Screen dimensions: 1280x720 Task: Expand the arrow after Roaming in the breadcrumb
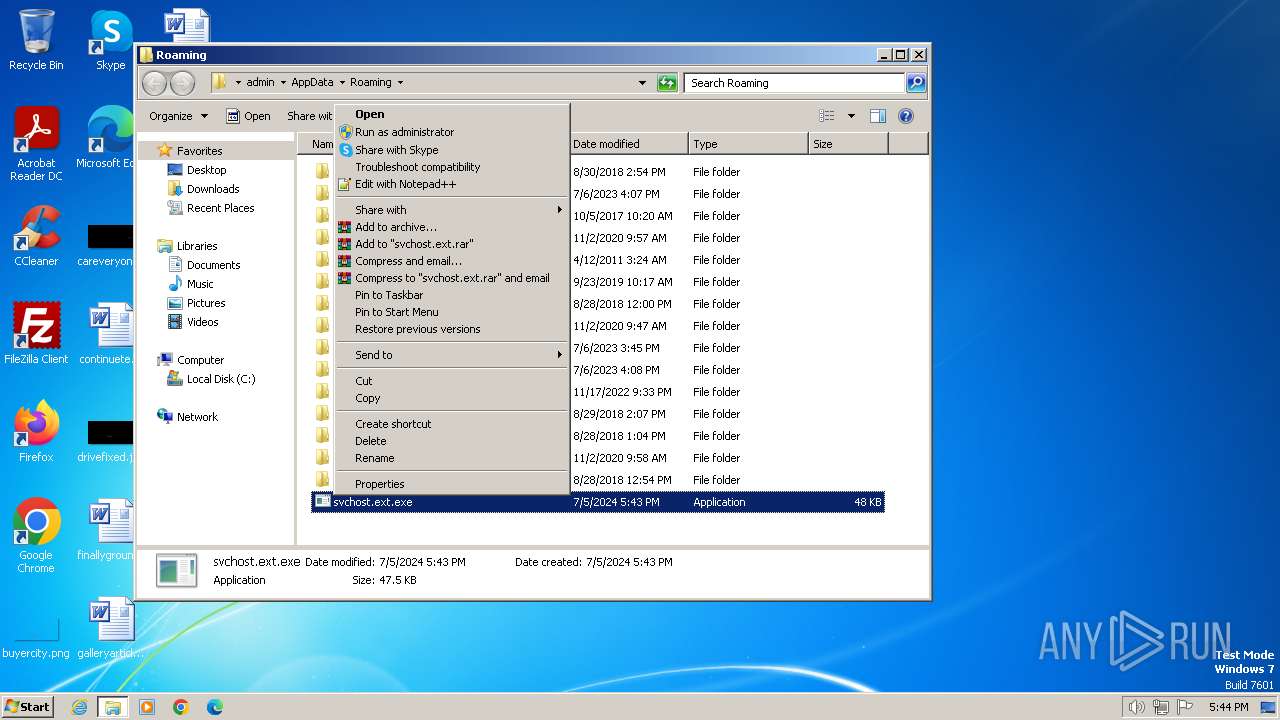tap(400, 83)
